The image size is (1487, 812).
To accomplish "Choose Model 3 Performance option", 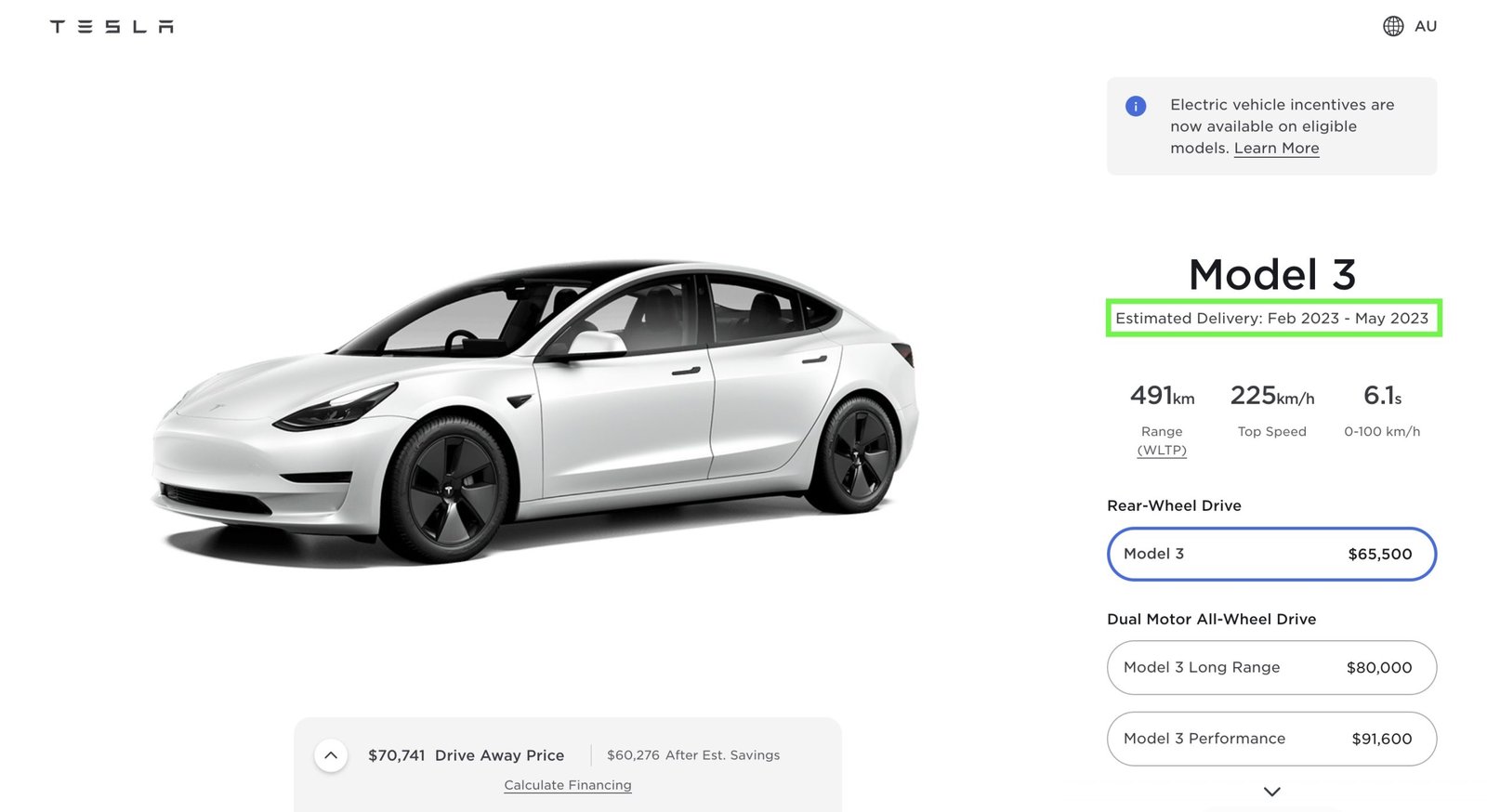I will pos(1271,739).
